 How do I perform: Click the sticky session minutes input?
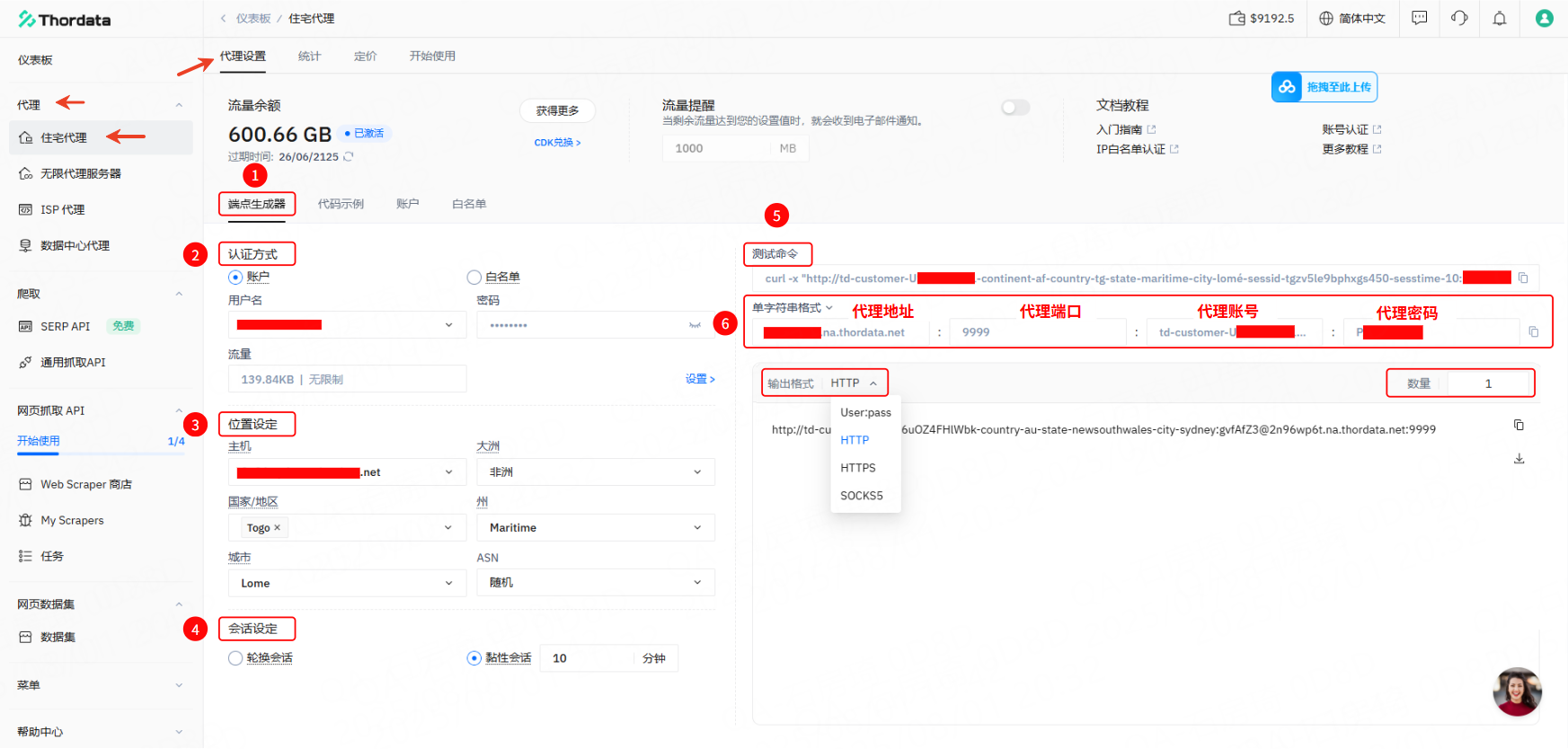point(589,658)
